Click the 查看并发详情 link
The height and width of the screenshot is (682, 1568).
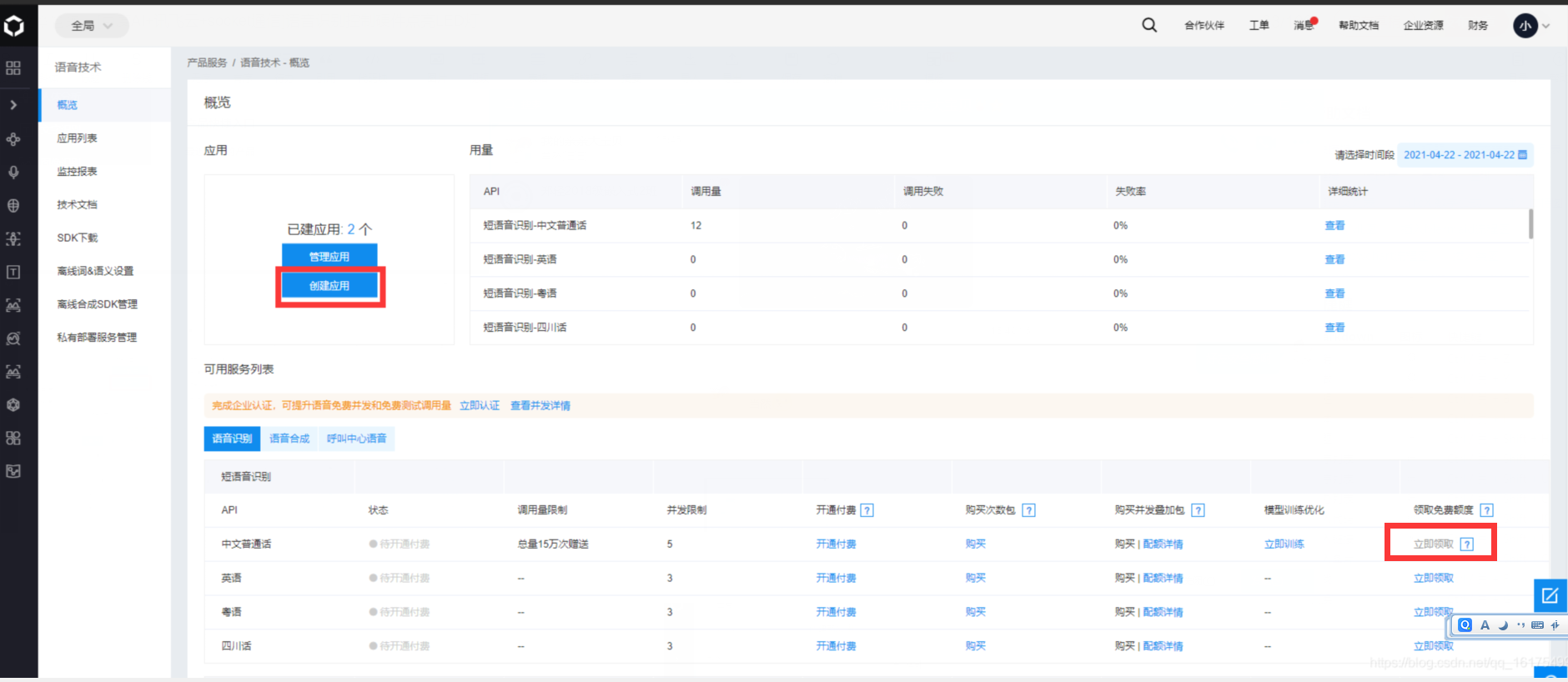(540, 406)
